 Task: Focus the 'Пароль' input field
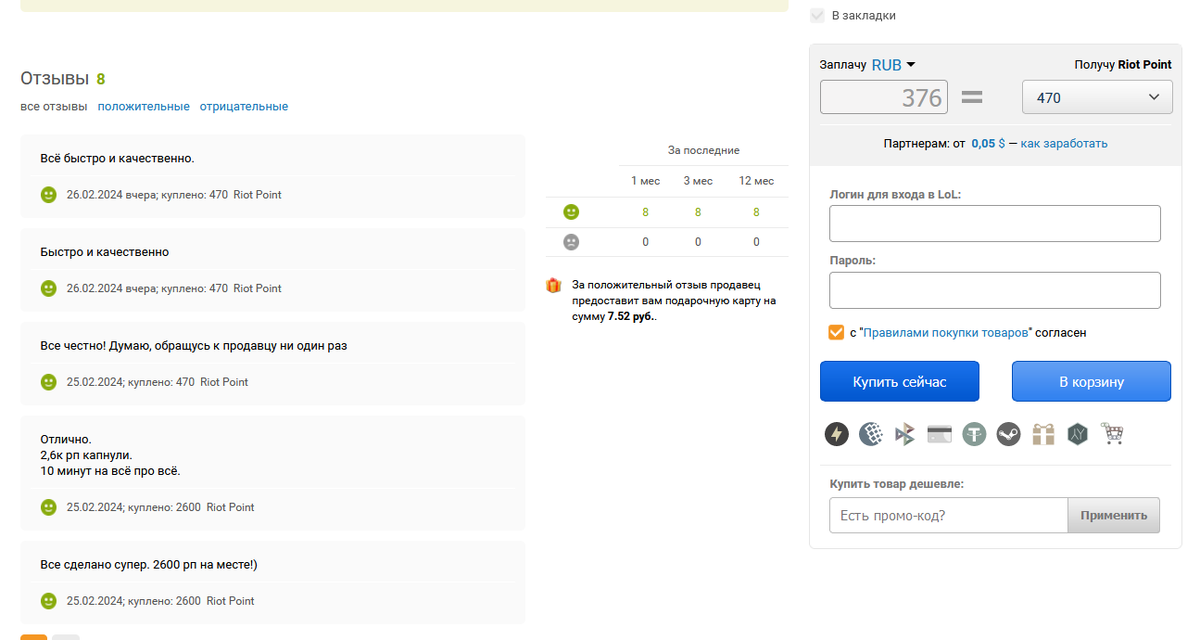(x=995, y=290)
